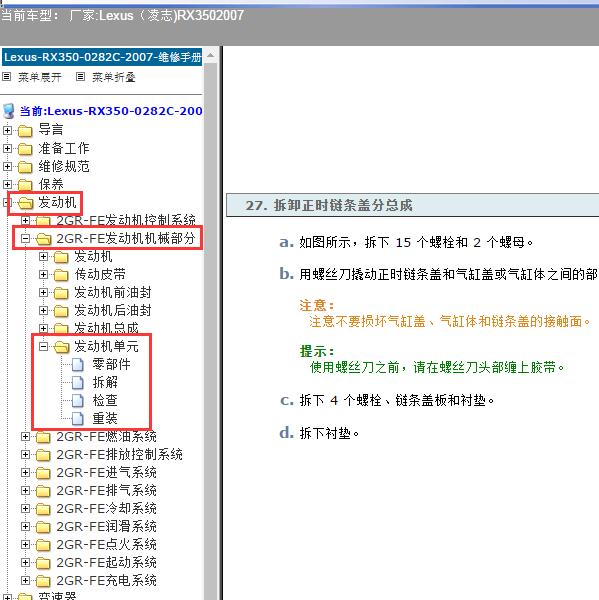Image resolution: width=599 pixels, height=600 pixels.
Task: Click the 菜单折叠 collapse-all icon
Action: (80, 77)
